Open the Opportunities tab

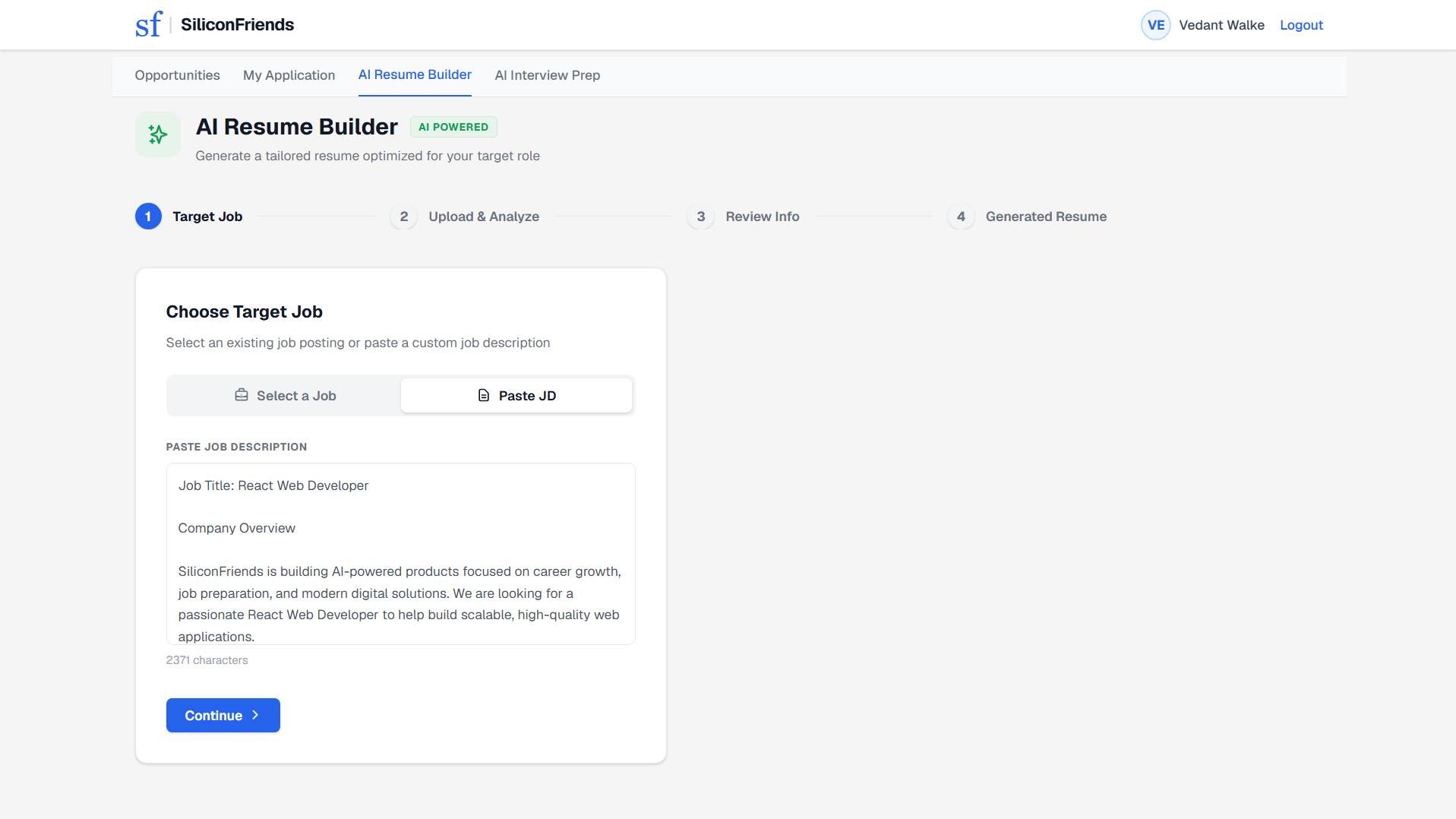(x=178, y=75)
